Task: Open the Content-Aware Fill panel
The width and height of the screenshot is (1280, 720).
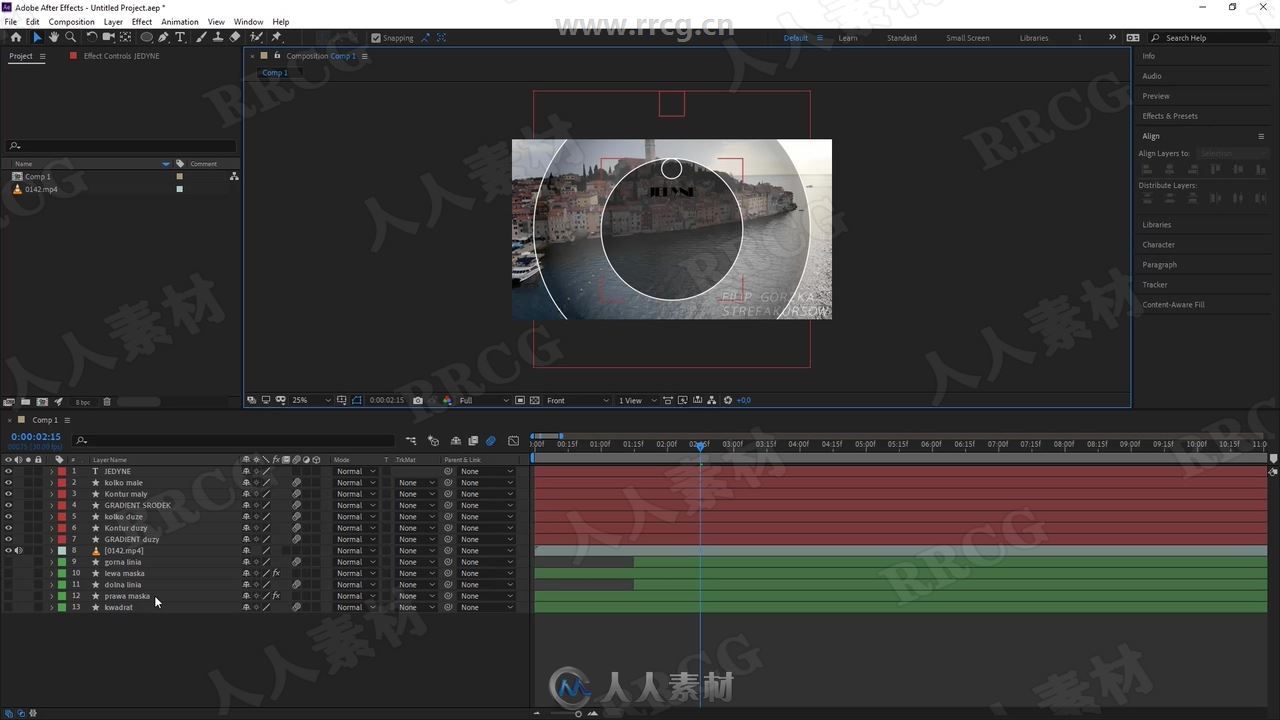Action: click(1174, 305)
